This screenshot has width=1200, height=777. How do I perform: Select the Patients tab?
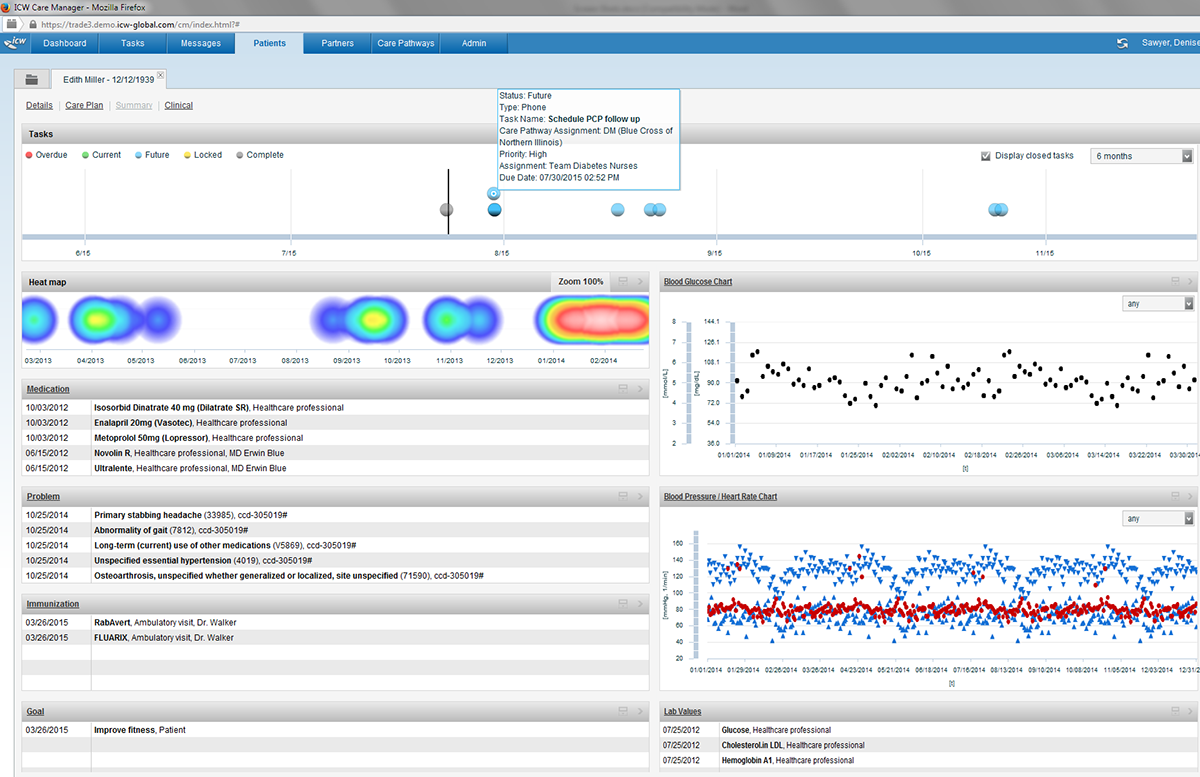pos(270,43)
